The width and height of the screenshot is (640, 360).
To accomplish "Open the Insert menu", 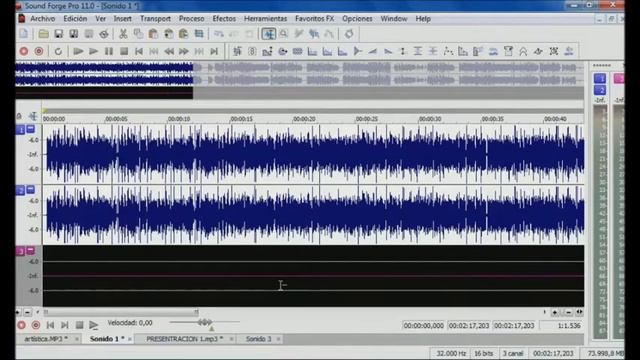I will [122, 19].
